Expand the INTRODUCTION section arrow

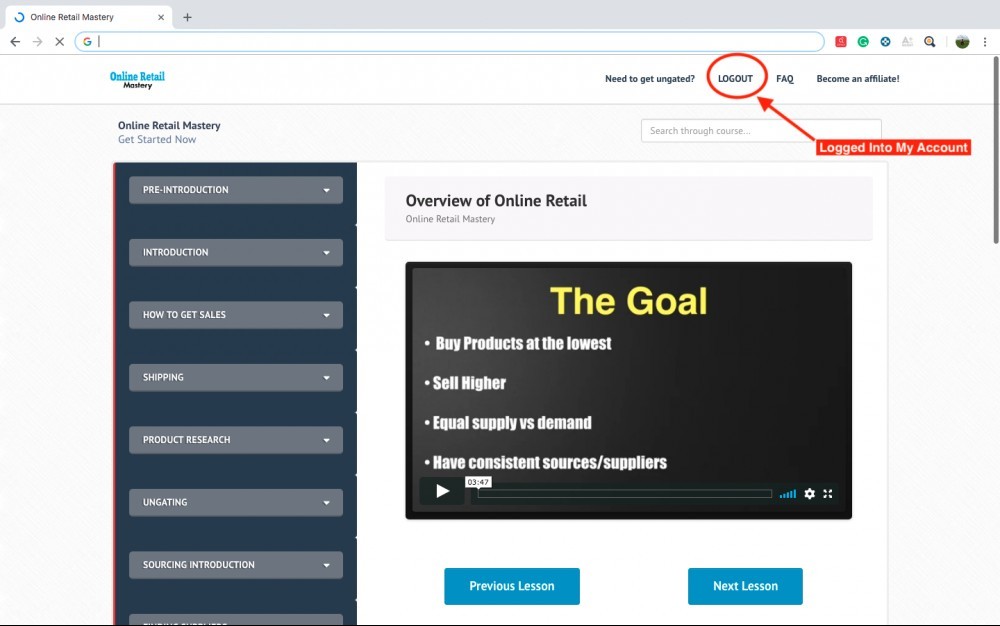[x=327, y=252]
